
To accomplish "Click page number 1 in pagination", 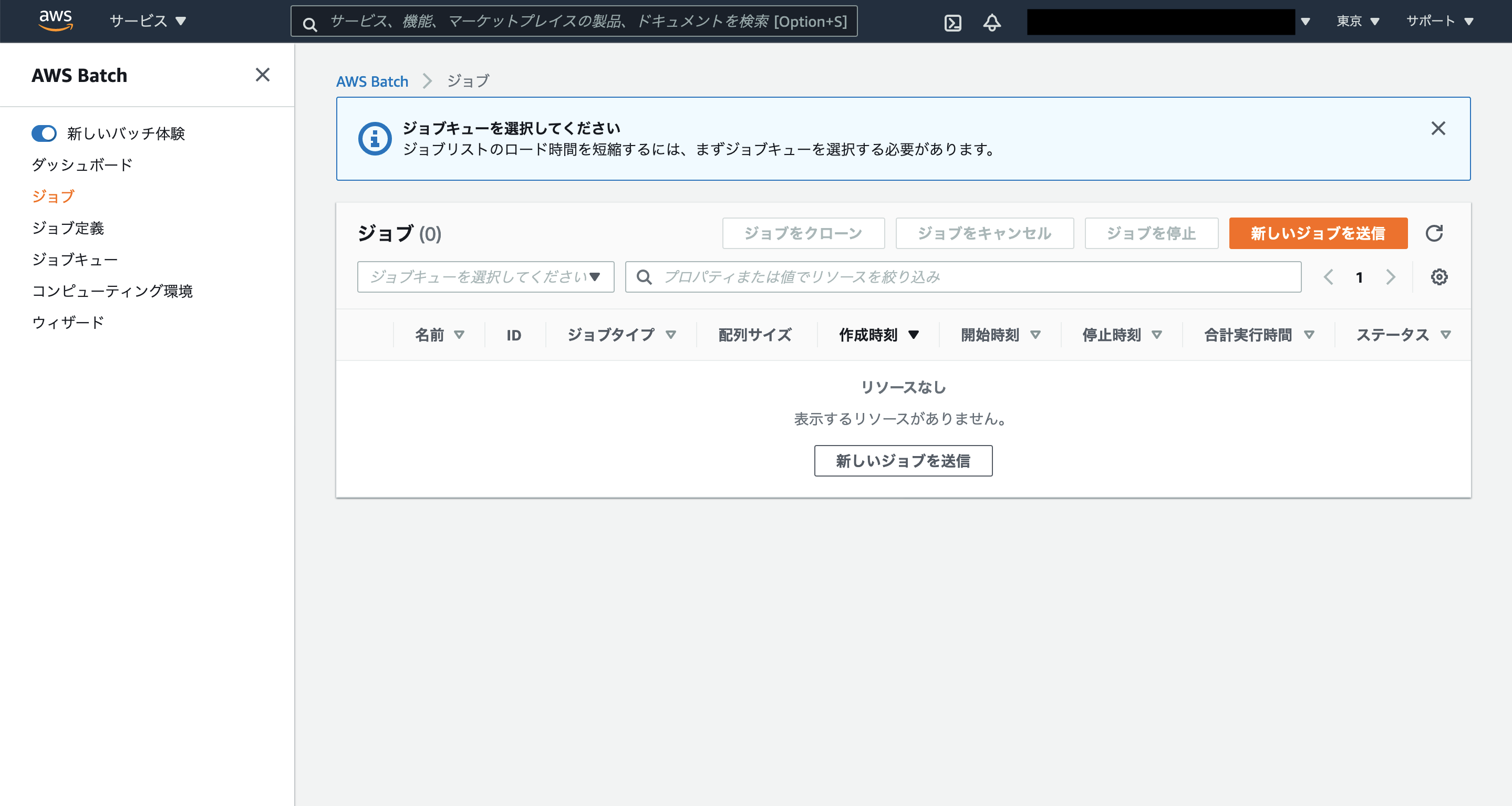I will (x=1359, y=277).
